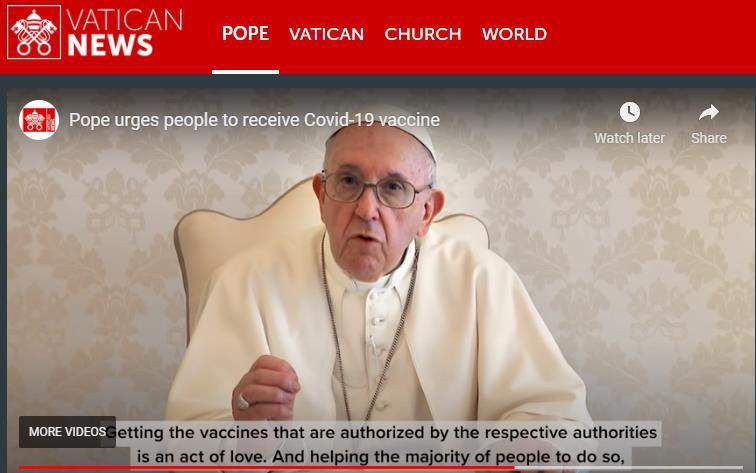Click the second subtitle line
This screenshot has height=473, width=756.
(x=381, y=456)
